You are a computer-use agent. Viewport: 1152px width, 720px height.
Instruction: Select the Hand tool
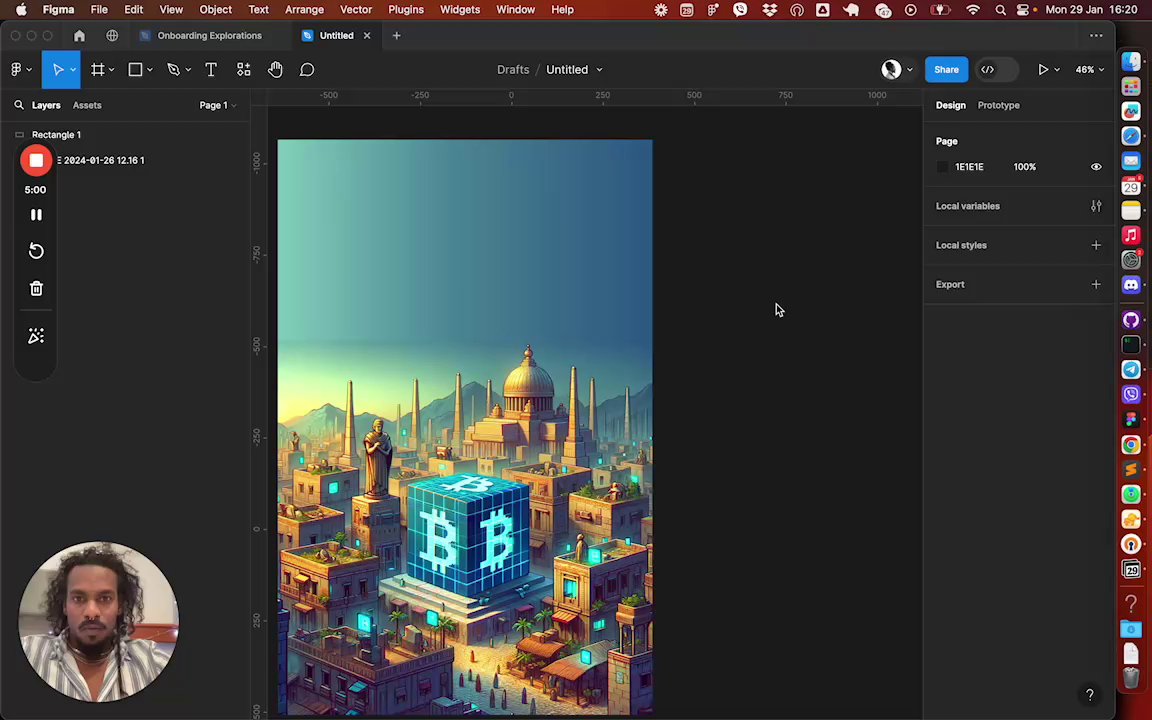click(275, 70)
